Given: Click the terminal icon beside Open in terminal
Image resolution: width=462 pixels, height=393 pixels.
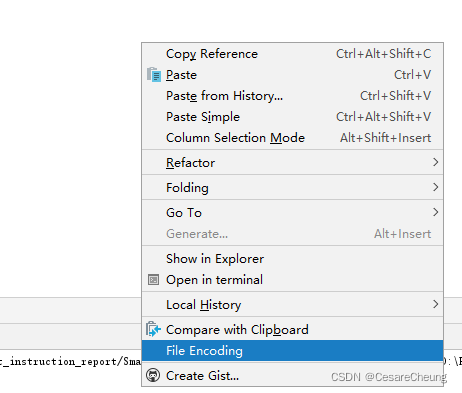Looking at the screenshot, I should 153,280.
